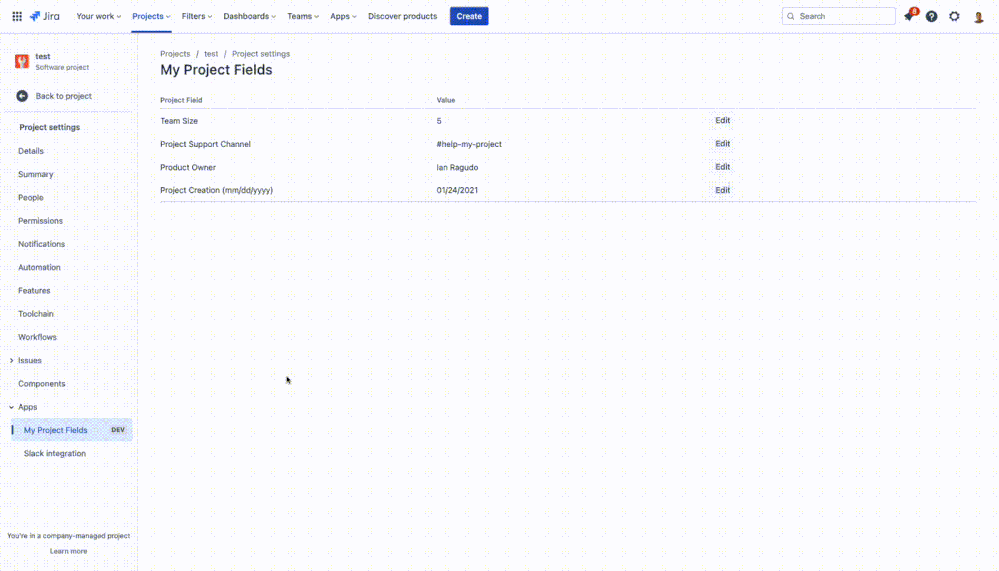The image size is (999, 571).
Task: Click the Project Creation (mm/dd/yyyy) row label
Action: (217, 191)
